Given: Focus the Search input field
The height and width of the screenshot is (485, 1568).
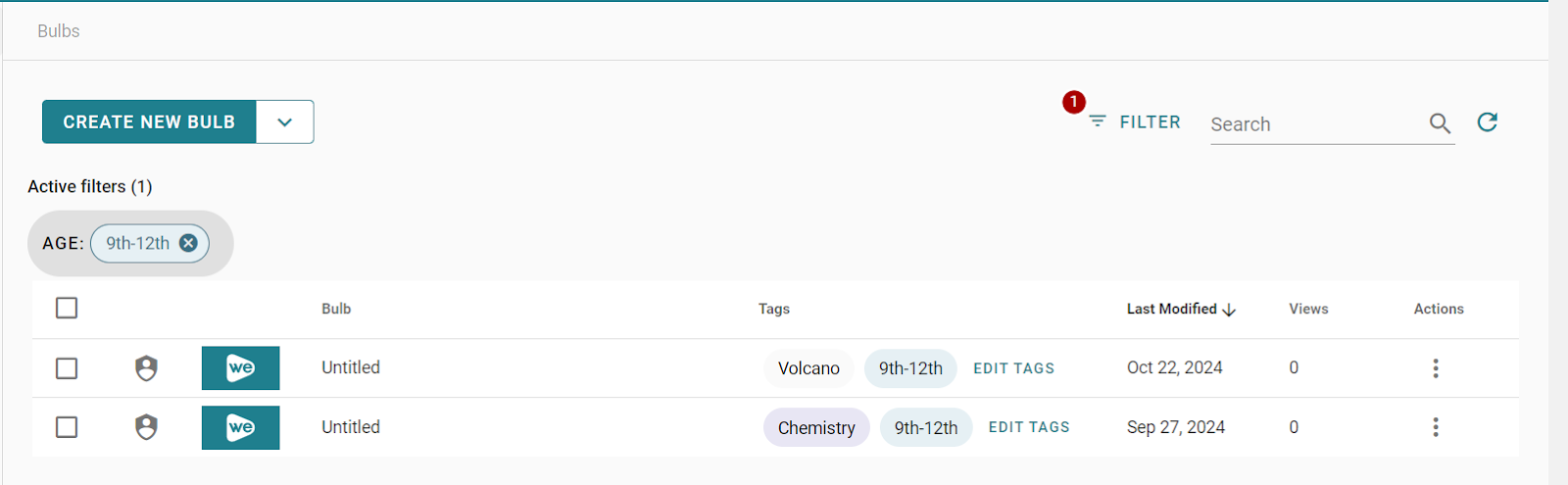Looking at the screenshot, I should 1316,124.
